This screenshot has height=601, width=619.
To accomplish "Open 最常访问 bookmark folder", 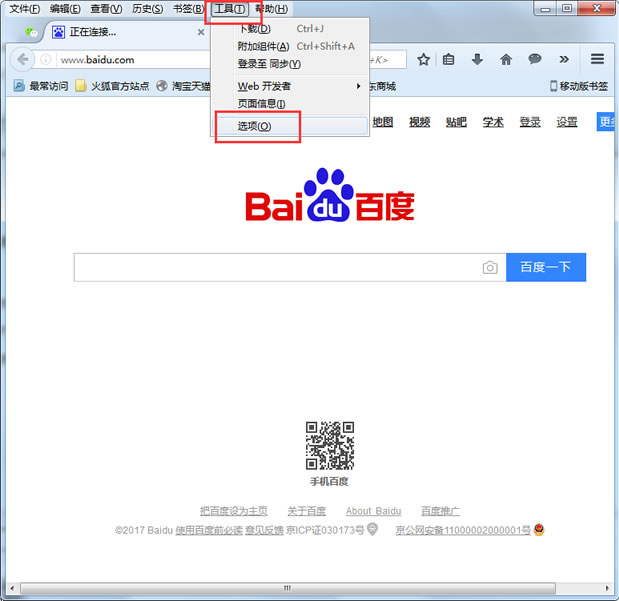I will [41, 86].
